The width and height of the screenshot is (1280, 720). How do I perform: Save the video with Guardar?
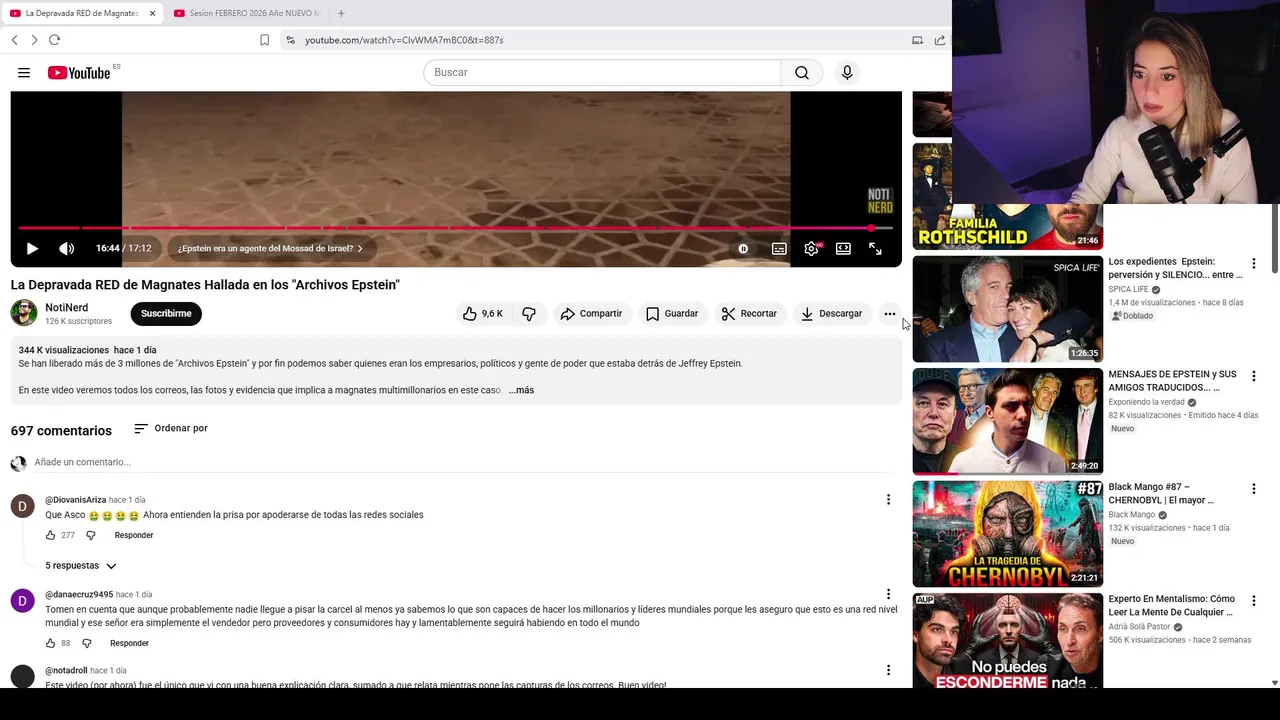(672, 314)
